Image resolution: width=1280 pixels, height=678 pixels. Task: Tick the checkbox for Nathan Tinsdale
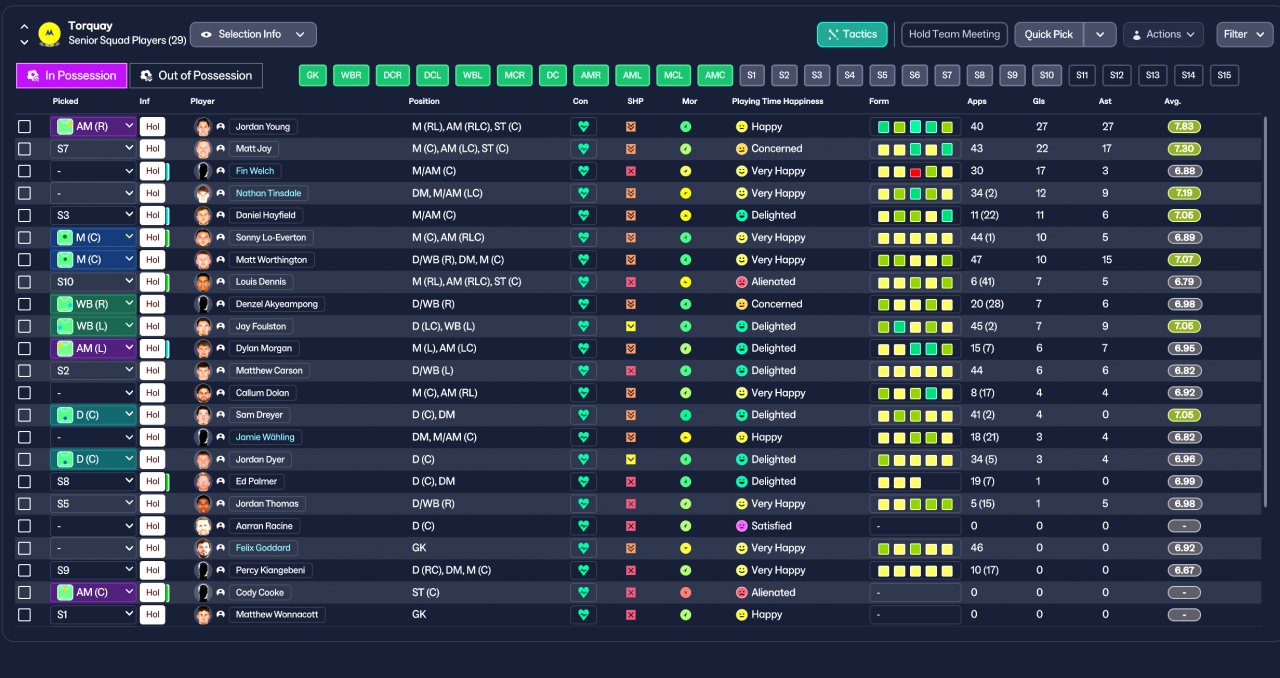pyautogui.click(x=24, y=193)
